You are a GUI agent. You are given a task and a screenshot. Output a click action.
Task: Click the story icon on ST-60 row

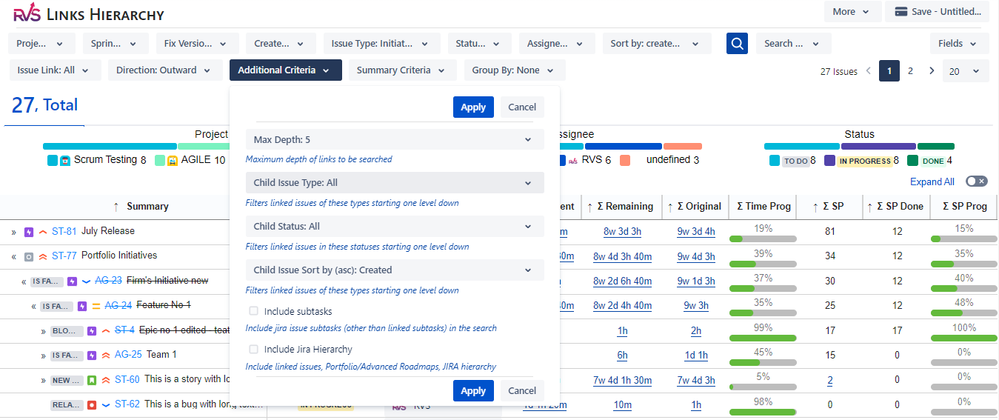[92, 380]
